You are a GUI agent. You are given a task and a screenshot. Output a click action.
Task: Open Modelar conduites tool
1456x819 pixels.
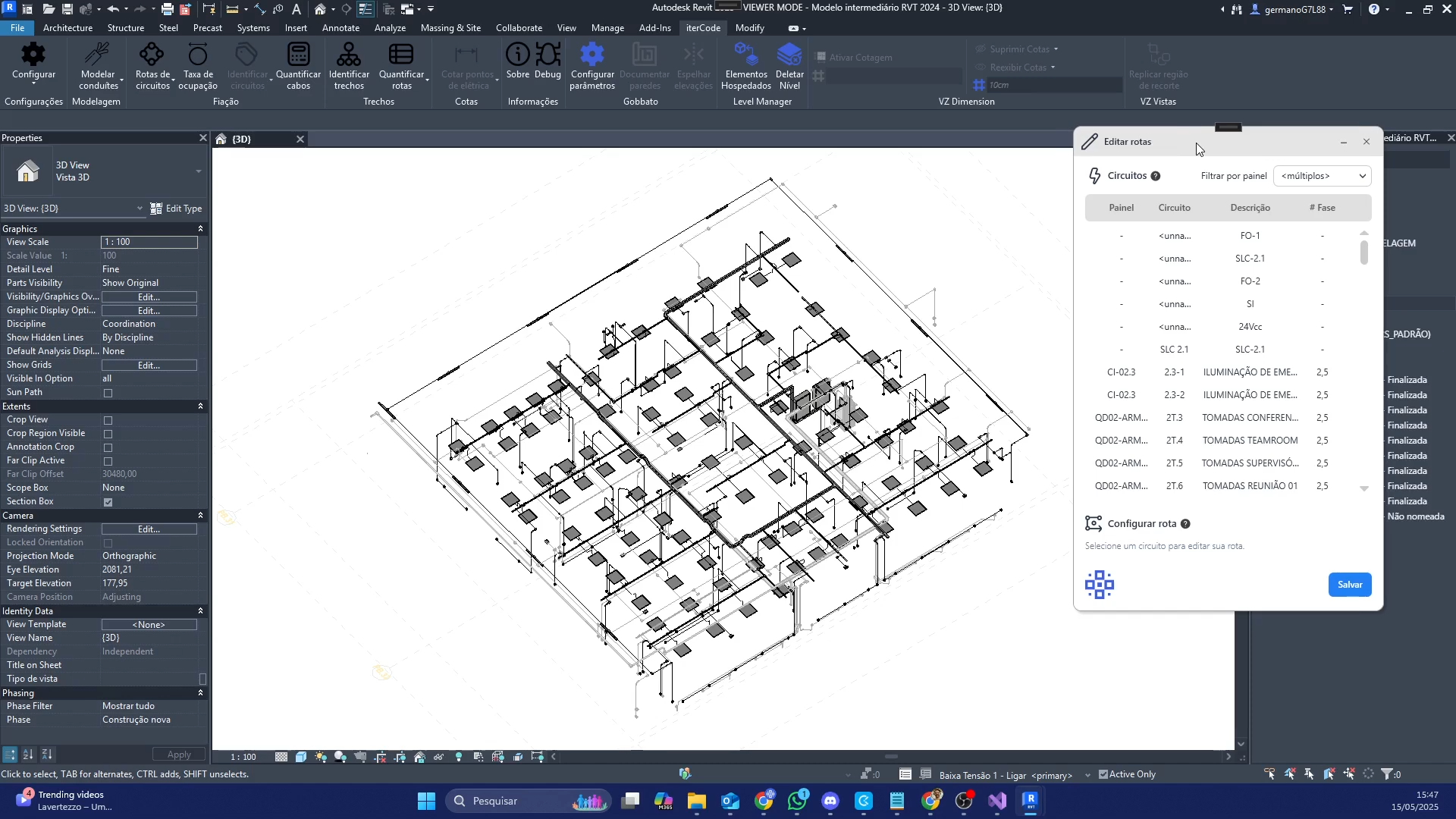pos(98,55)
